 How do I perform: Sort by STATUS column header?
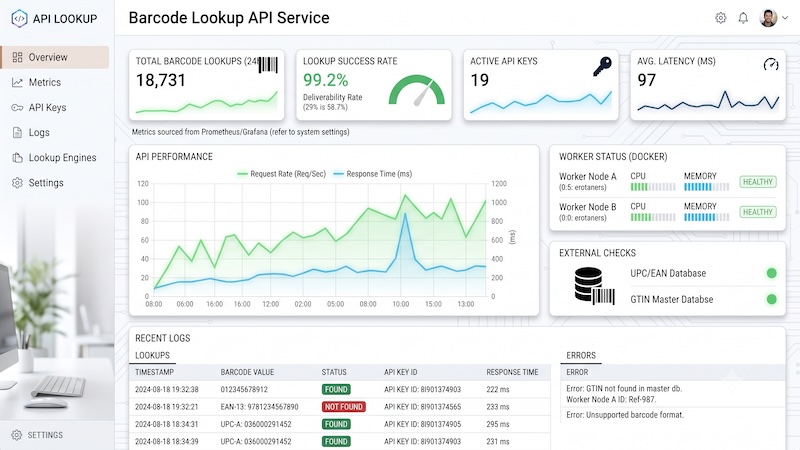(x=334, y=372)
